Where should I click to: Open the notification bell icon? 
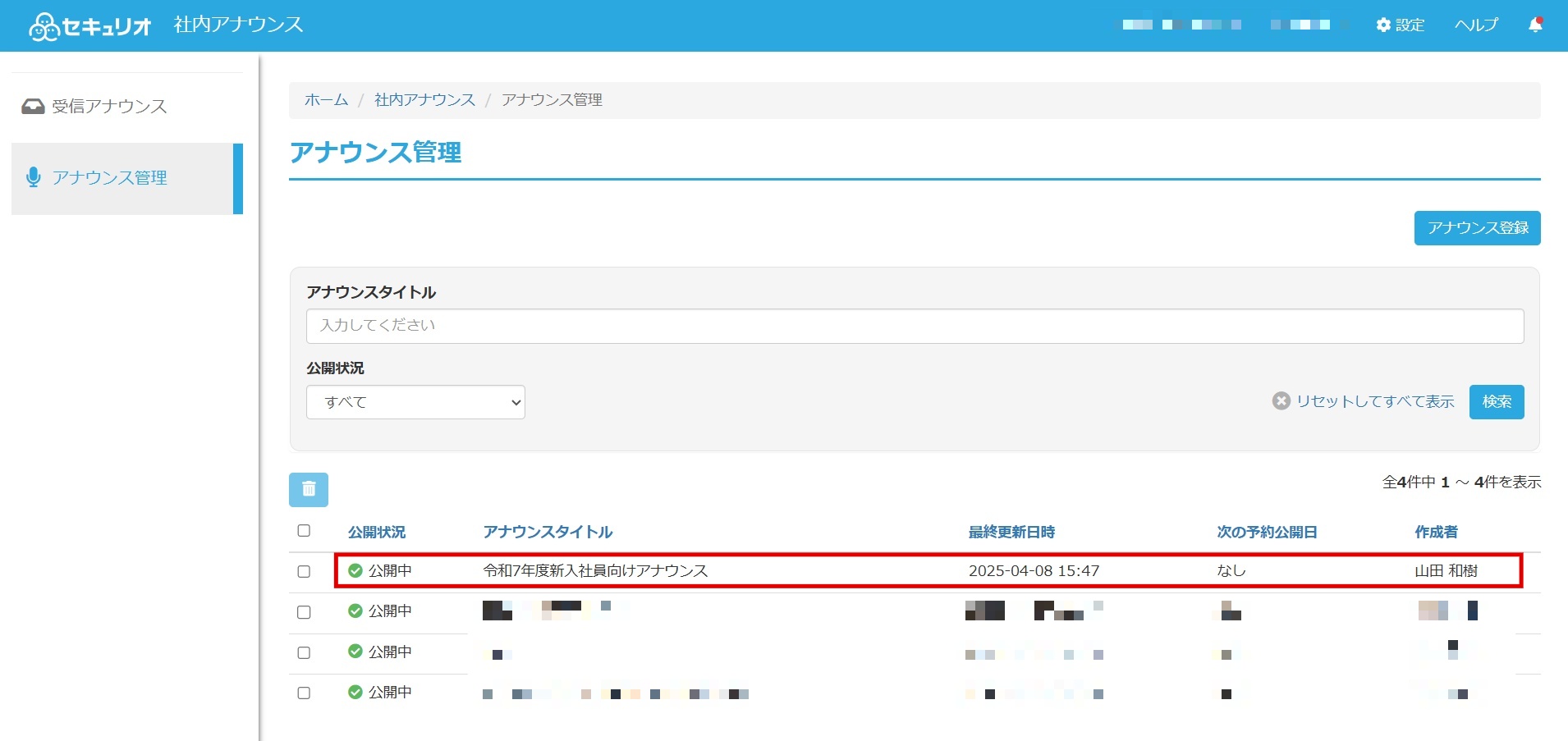[1535, 25]
